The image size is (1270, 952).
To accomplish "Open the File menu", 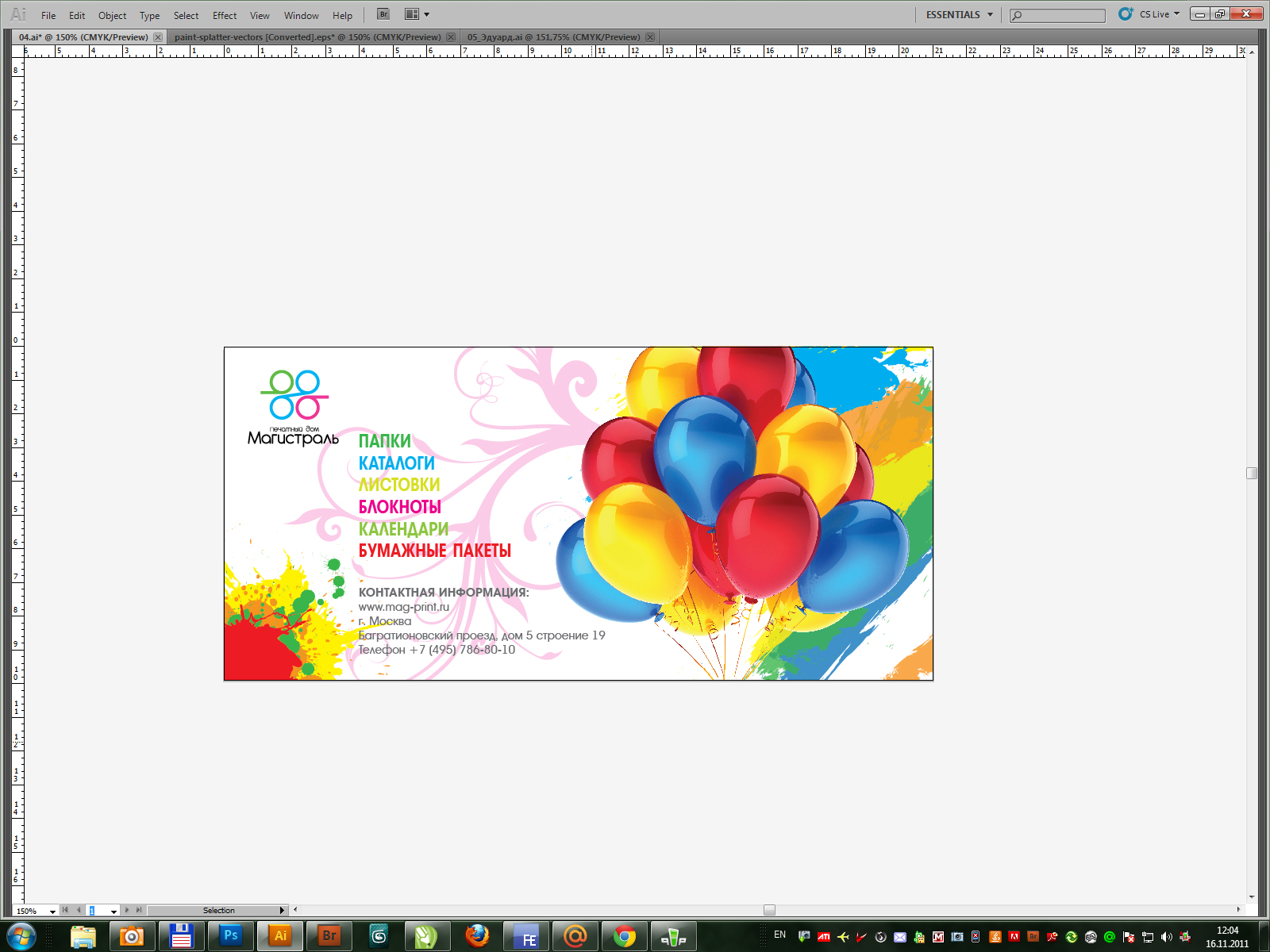I will [x=48, y=15].
